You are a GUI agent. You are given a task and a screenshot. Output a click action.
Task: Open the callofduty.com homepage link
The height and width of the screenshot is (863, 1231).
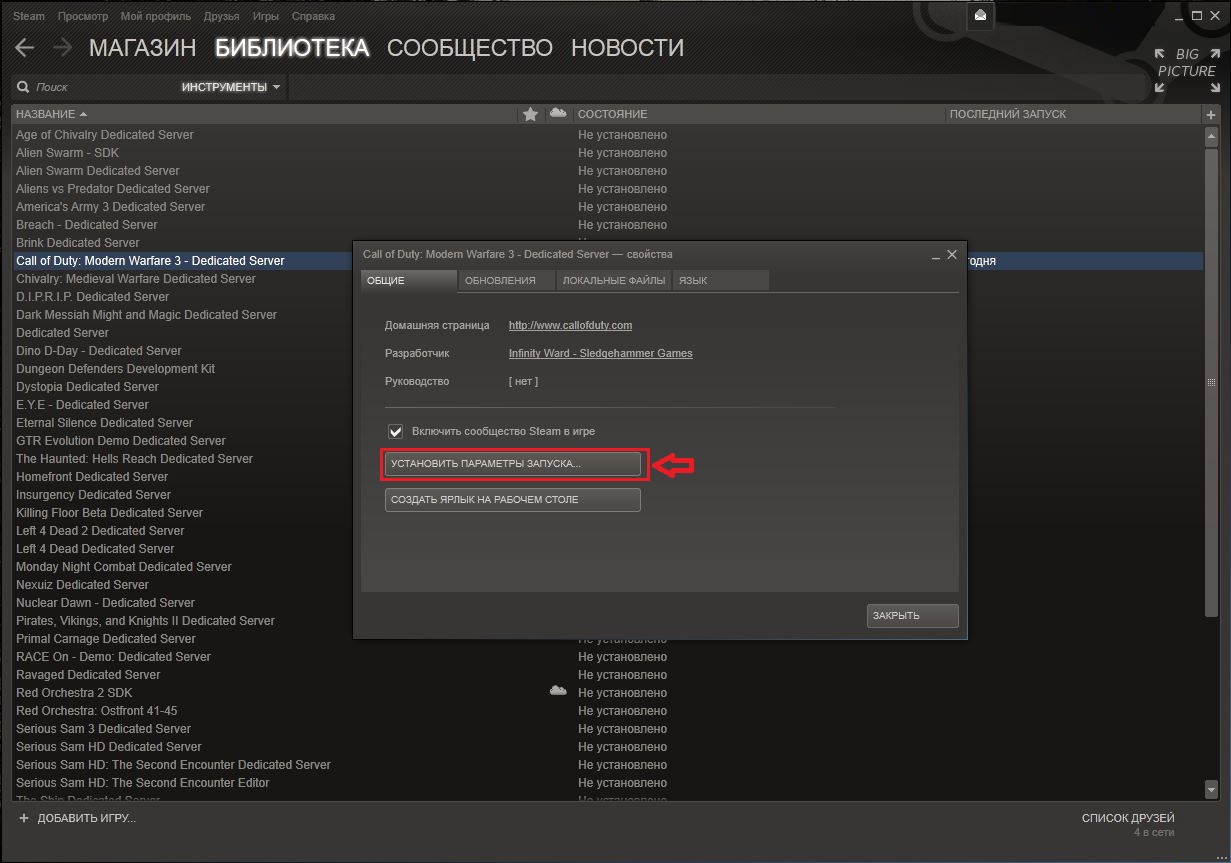pyautogui.click(x=570, y=325)
